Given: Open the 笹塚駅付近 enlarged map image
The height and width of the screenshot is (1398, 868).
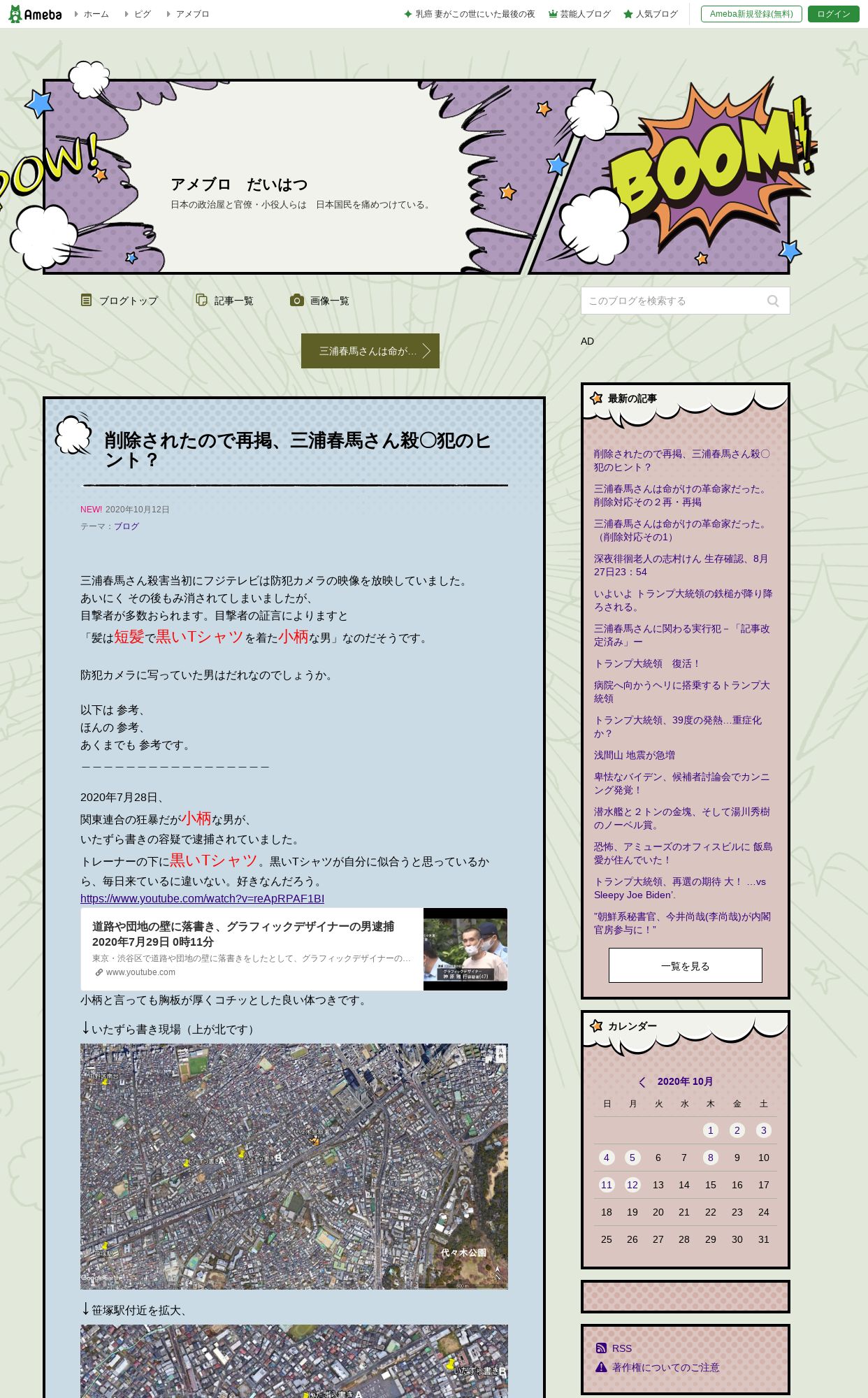Looking at the screenshot, I should [294, 1361].
